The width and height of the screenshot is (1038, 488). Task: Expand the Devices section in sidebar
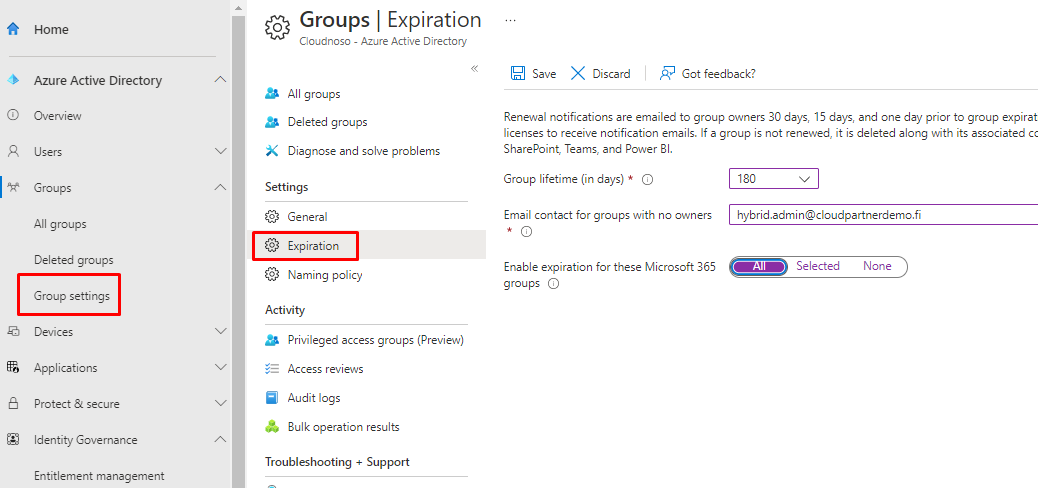point(221,332)
